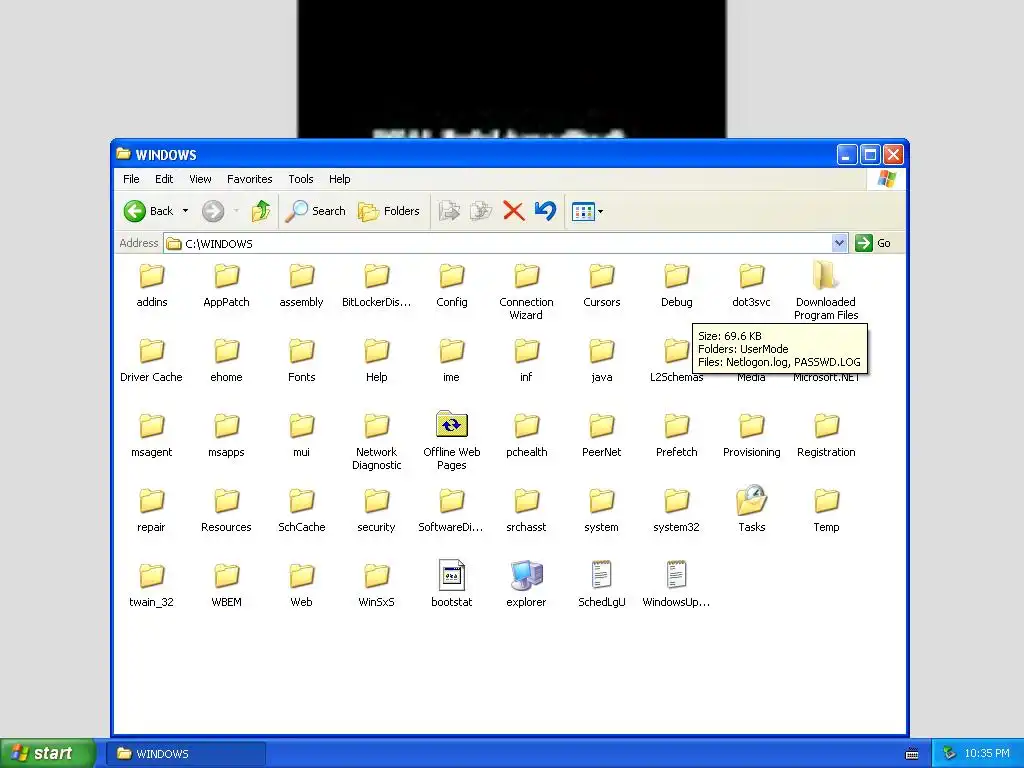This screenshot has width=1024, height=768.
Task: Go up one folder level
Action: pyautogui.click(x=261, y=211)
